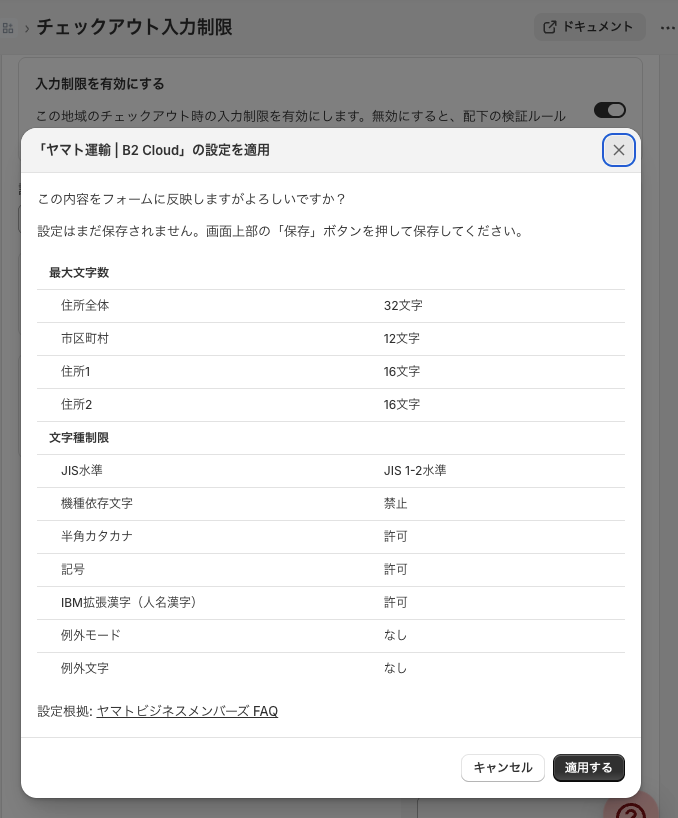
Task: Click the dialog title ヤマト運輸 B2 Cloud
Action: pos(153,150)
